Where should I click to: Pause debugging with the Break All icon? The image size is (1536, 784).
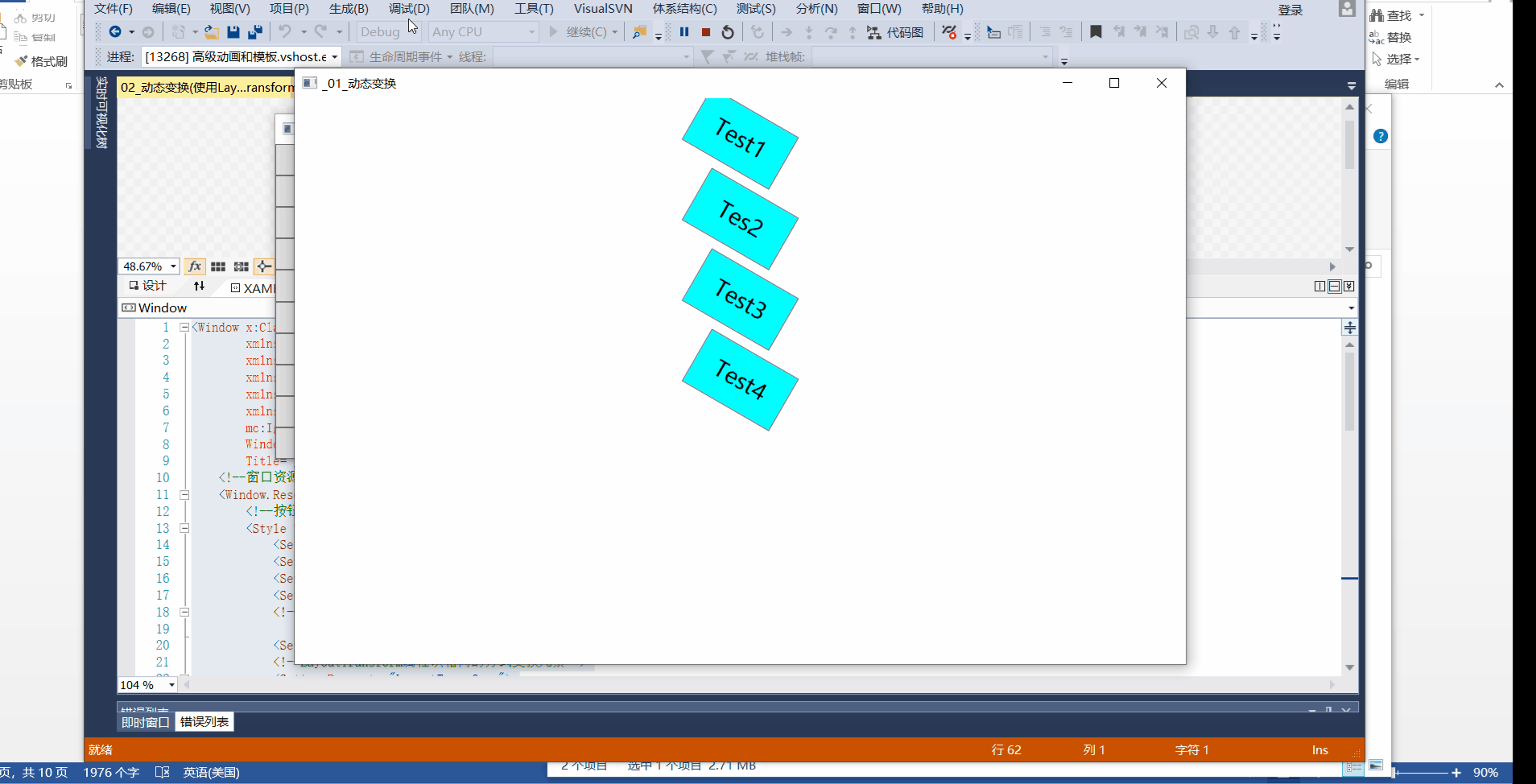pos(684,32)
